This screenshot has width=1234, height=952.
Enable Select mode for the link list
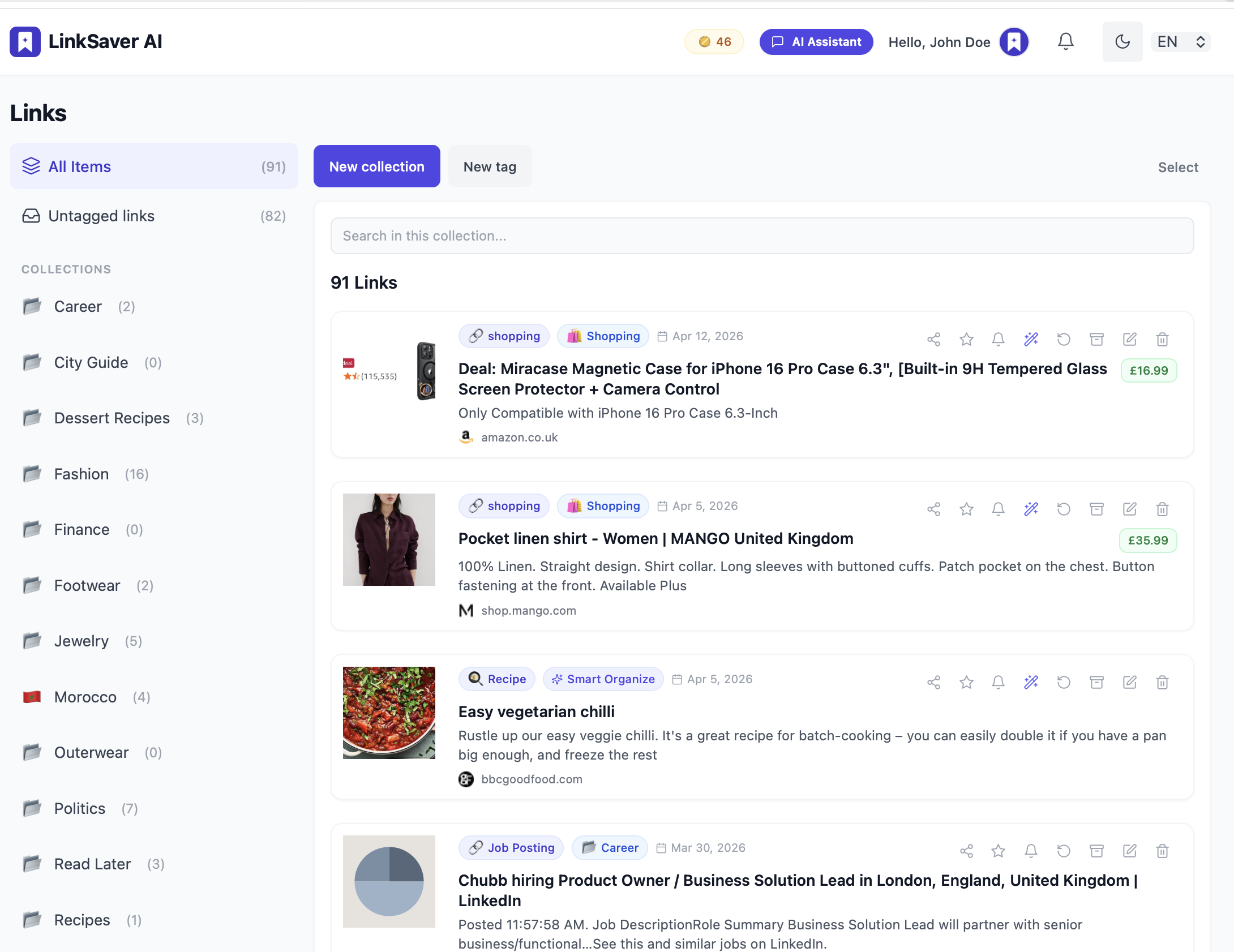[1178, 167]
